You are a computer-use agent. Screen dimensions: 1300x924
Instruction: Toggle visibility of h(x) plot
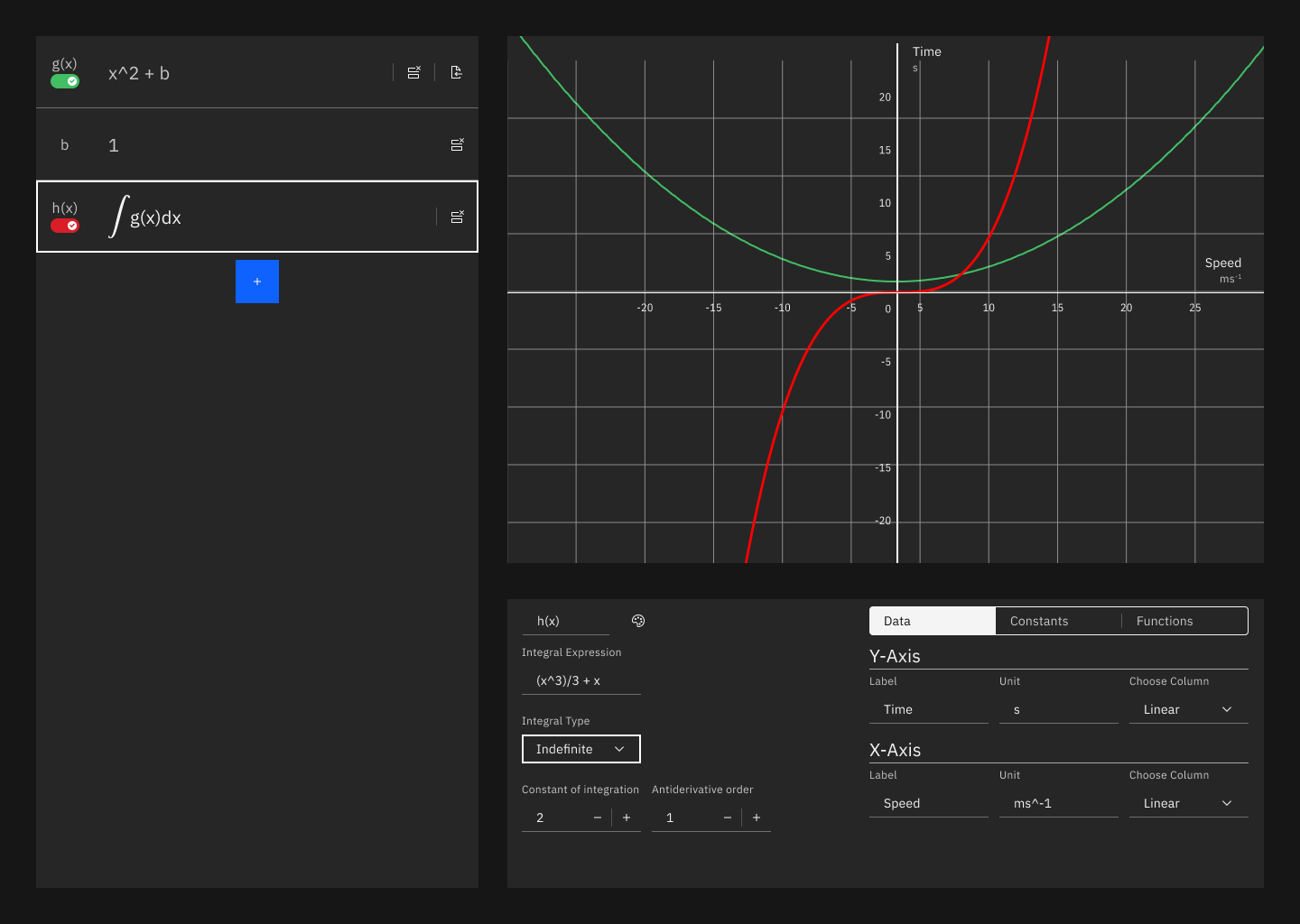(x=65, y=226)
